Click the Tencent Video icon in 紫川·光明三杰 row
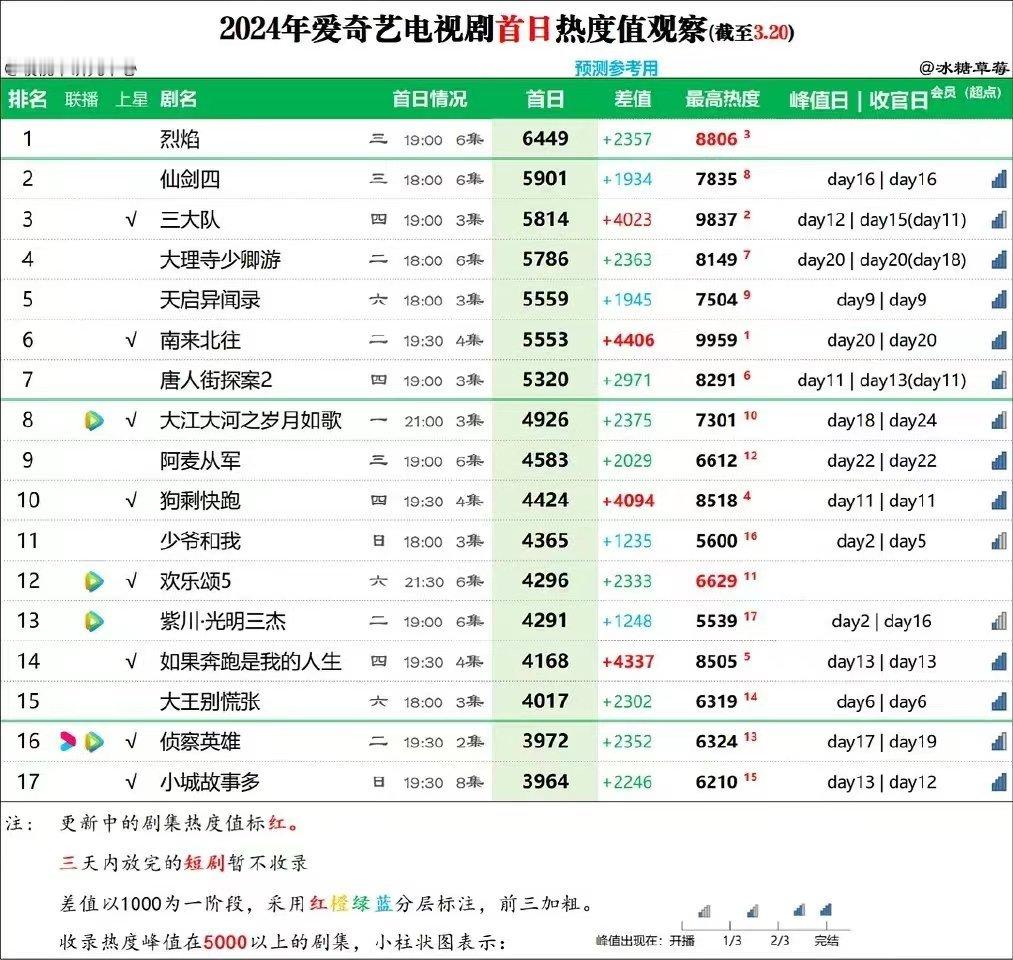This screenshot has width=1013, height=960. click(x=94, y=621)
